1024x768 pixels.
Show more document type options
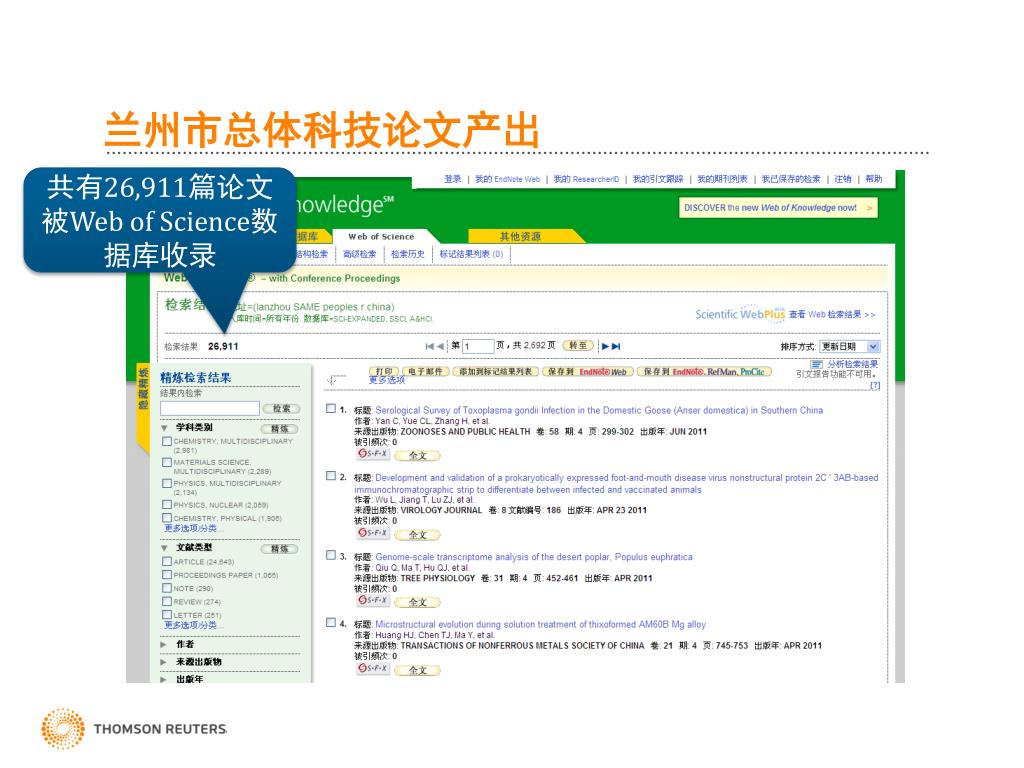click(x=191, y=625)
